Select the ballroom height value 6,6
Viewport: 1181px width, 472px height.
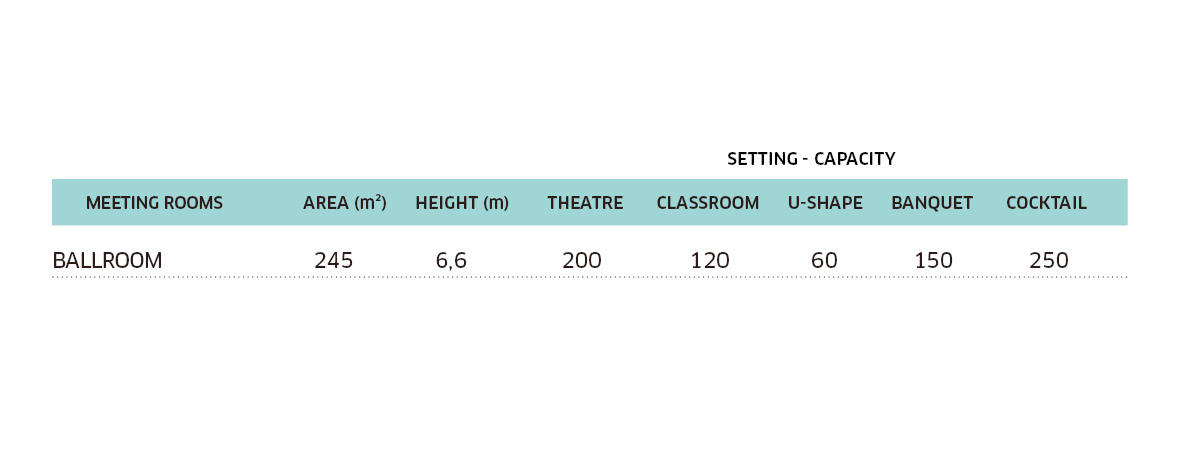pos(451,260)
